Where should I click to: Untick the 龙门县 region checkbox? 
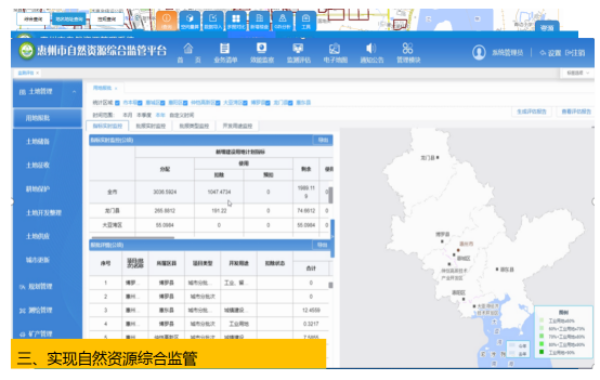(x=290, y=103)
